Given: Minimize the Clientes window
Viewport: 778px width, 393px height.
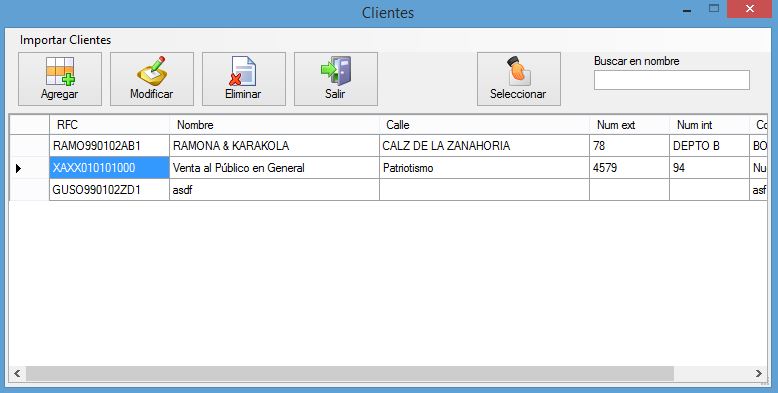Looking at the screenshot, I should coord(687,10).
